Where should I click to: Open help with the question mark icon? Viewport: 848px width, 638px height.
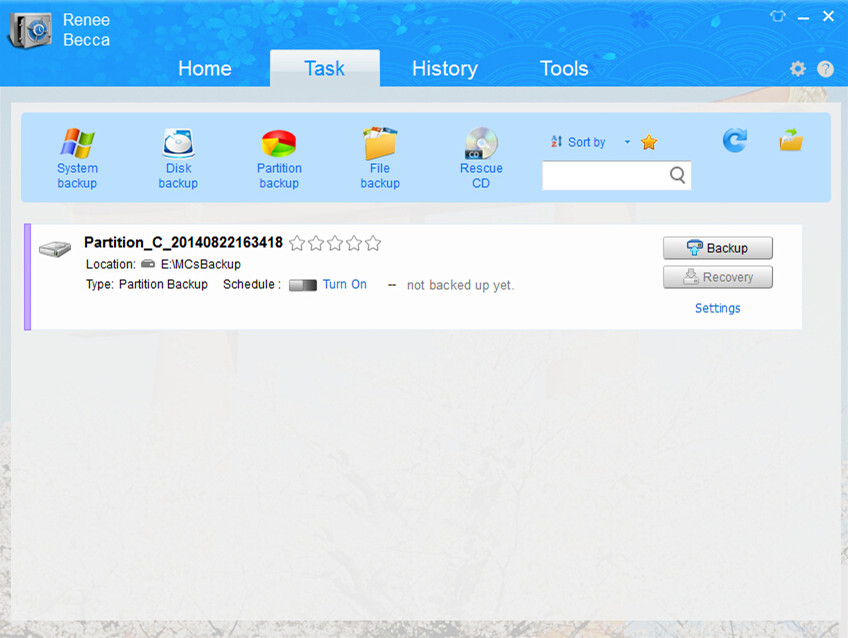tap(825, 69)
